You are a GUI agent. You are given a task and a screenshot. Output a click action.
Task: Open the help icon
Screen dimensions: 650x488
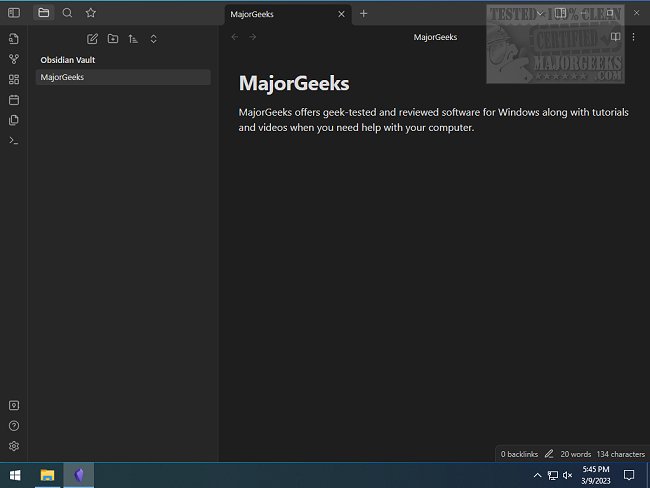[x=14, y=426]
